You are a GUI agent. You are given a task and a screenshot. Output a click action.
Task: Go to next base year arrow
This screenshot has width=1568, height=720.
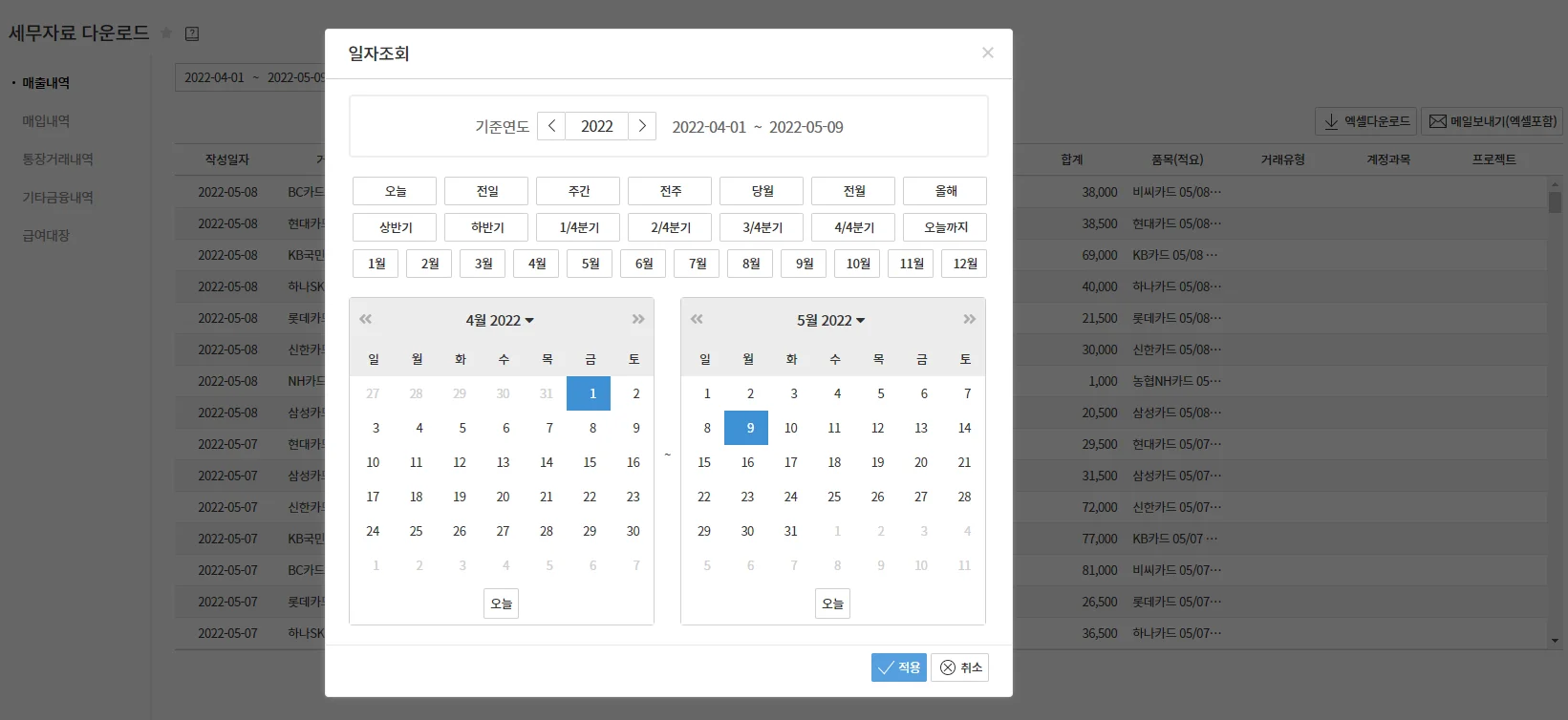point(642,126)
